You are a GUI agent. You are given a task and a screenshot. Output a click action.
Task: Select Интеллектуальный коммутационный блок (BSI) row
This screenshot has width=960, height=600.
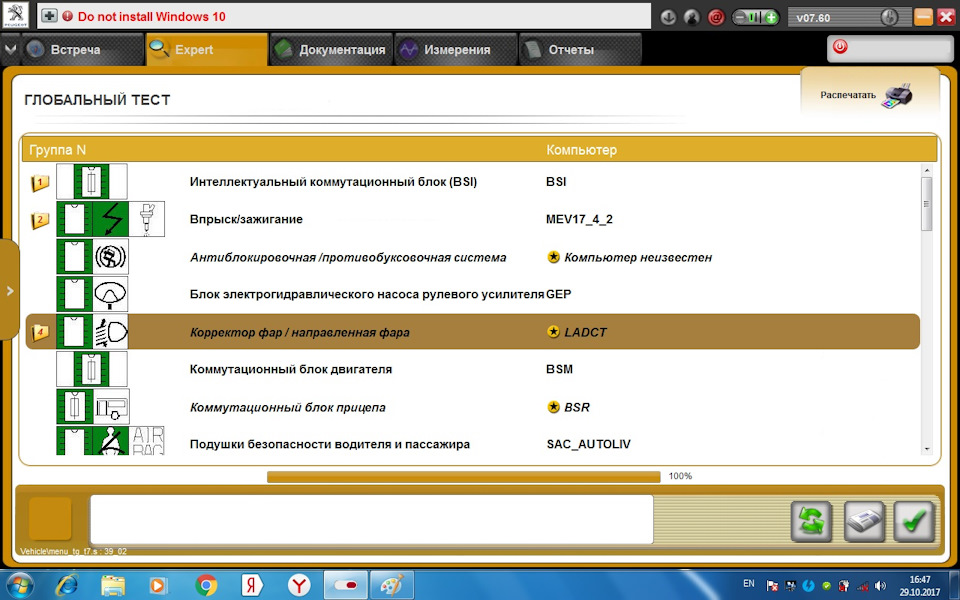click(x=472, y=181)
